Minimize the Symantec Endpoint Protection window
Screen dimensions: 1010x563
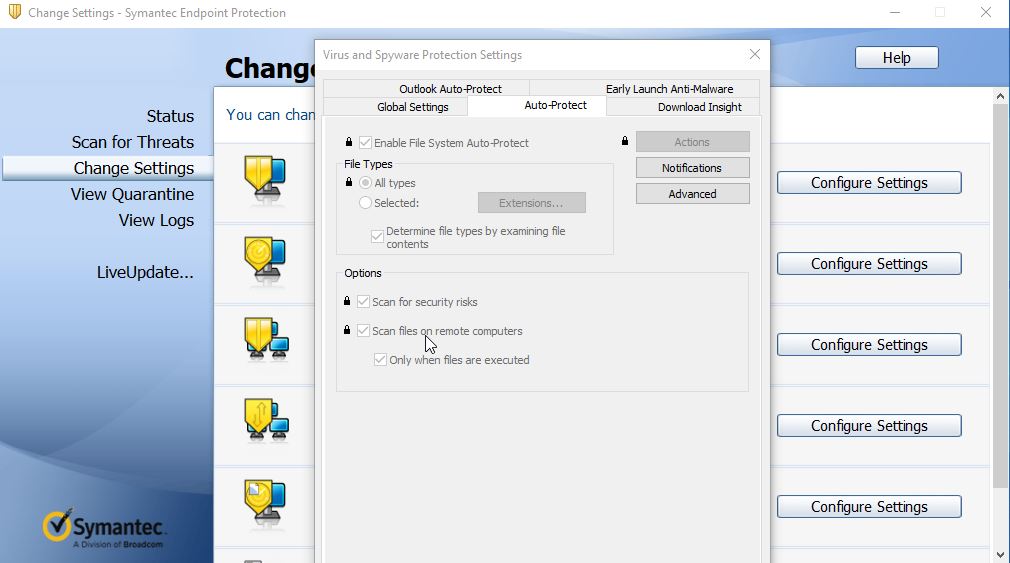[x=895, y=12]
